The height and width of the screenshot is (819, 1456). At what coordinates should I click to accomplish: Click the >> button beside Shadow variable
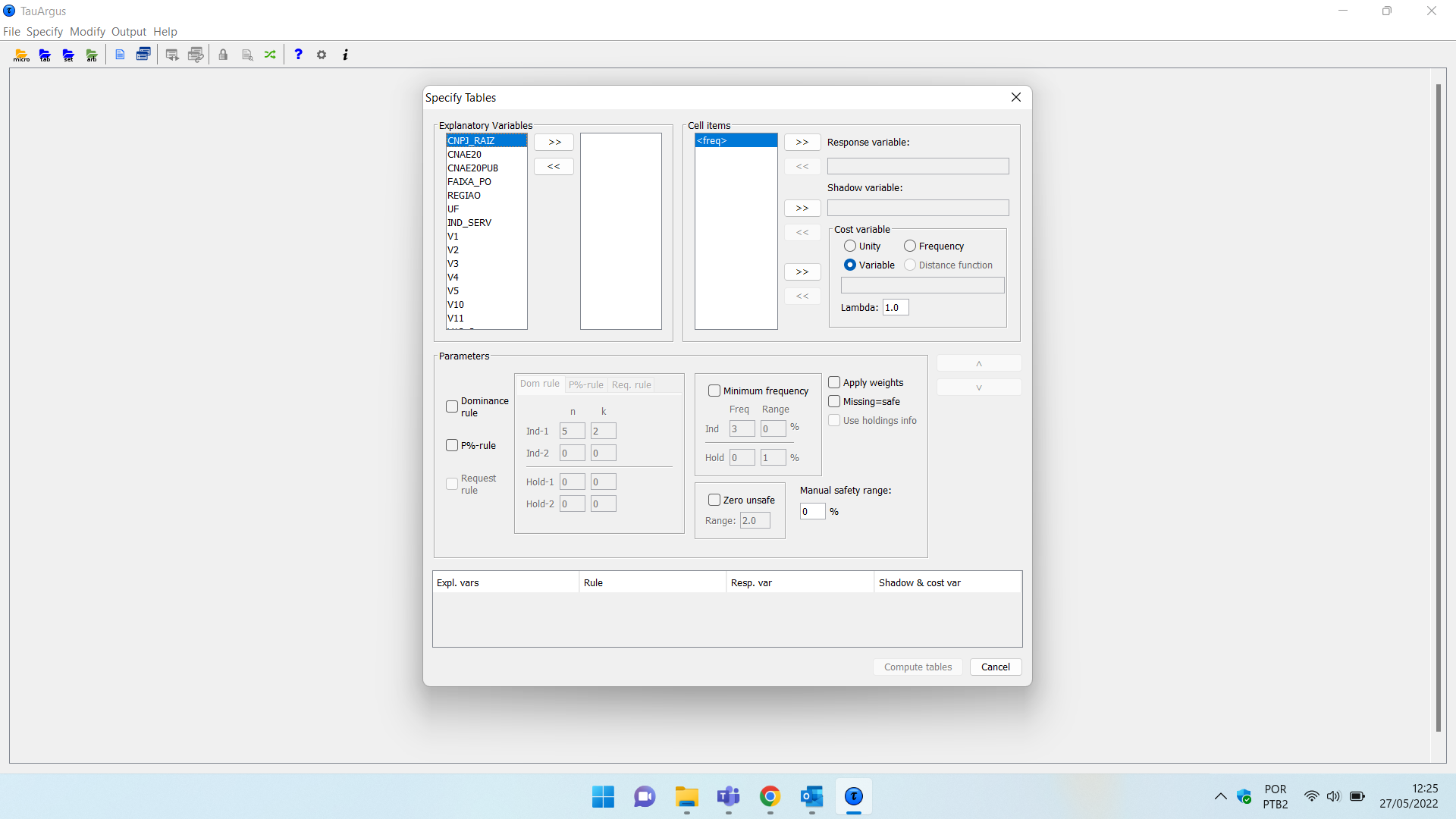click(802, 208)
